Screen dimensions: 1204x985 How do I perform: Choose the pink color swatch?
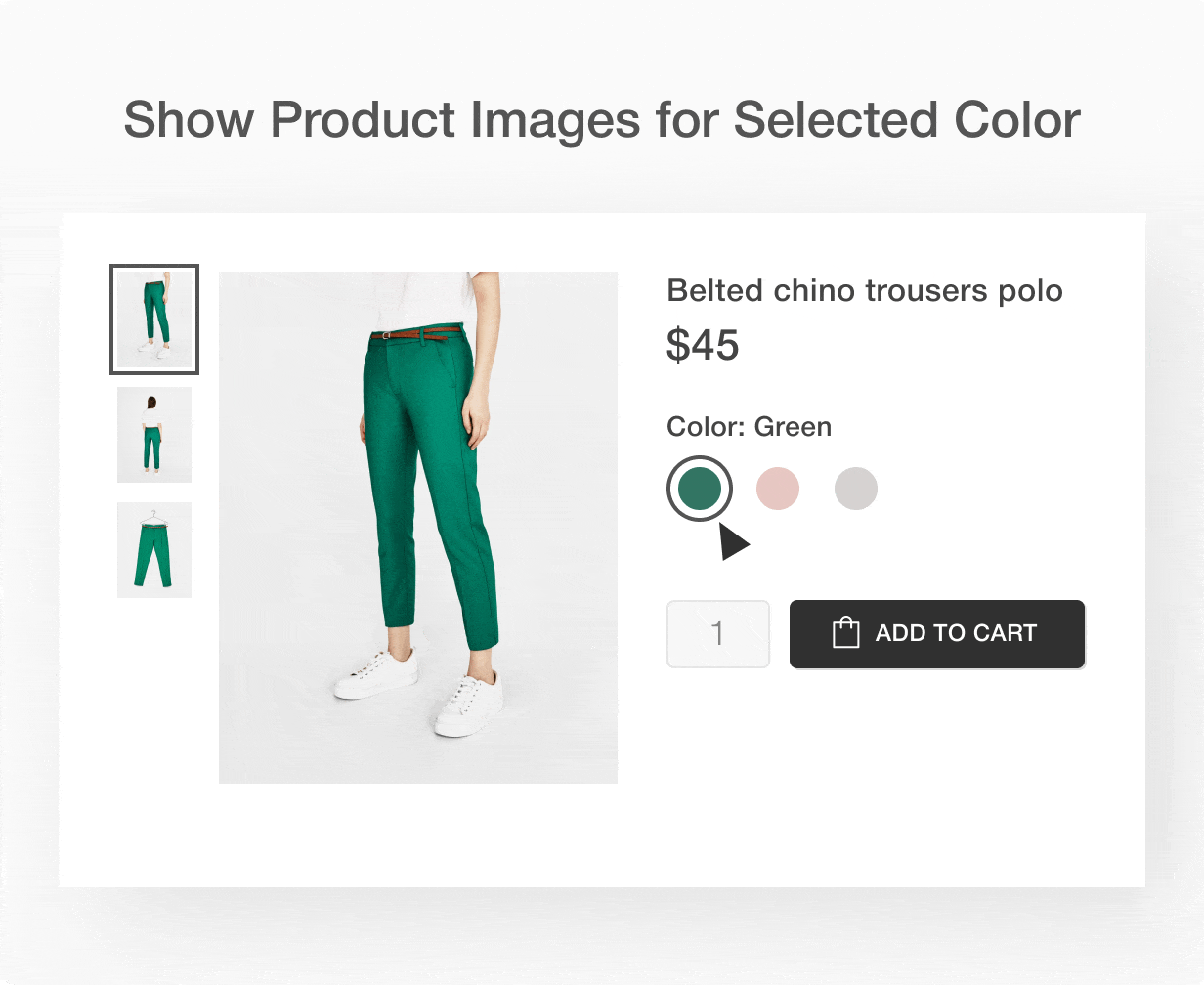pos(778,489)
